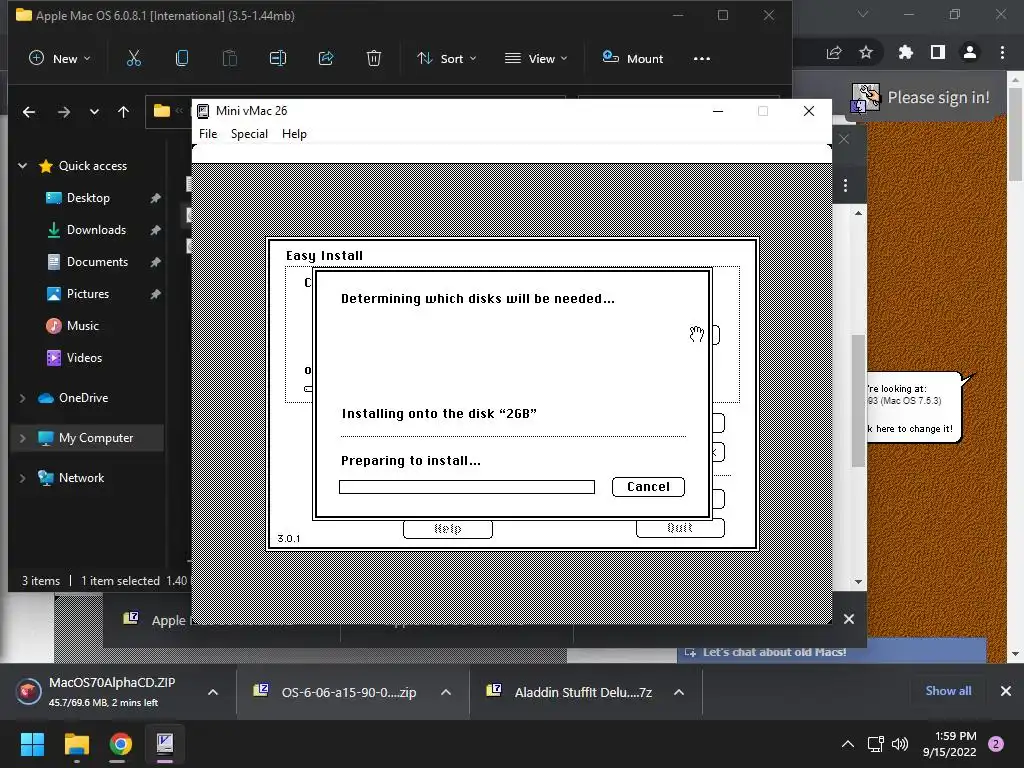Open Documents in Quick access
Screen dimensions: 1024x768
[x=97, y=262]
